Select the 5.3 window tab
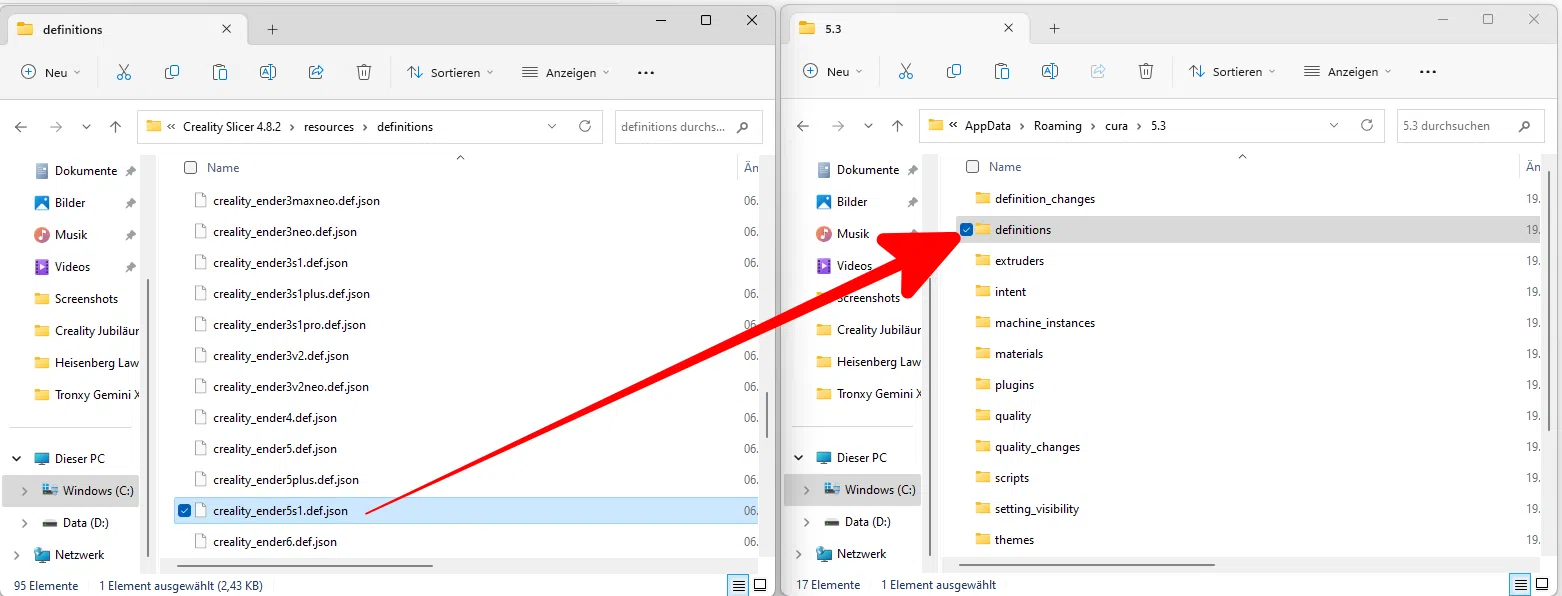The image size is (1562, 596). pos(909,29)
